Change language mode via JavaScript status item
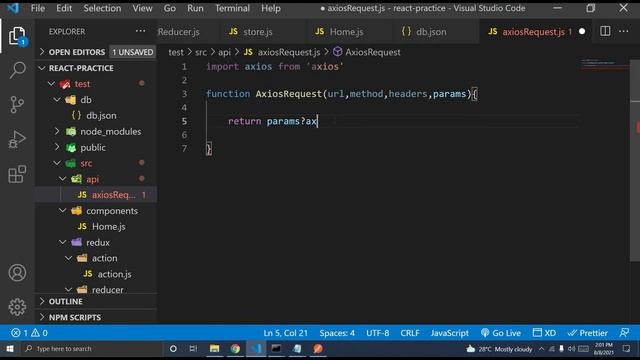Image resolution: width=640 pixels, height=360 pixels. pos(449,333)
